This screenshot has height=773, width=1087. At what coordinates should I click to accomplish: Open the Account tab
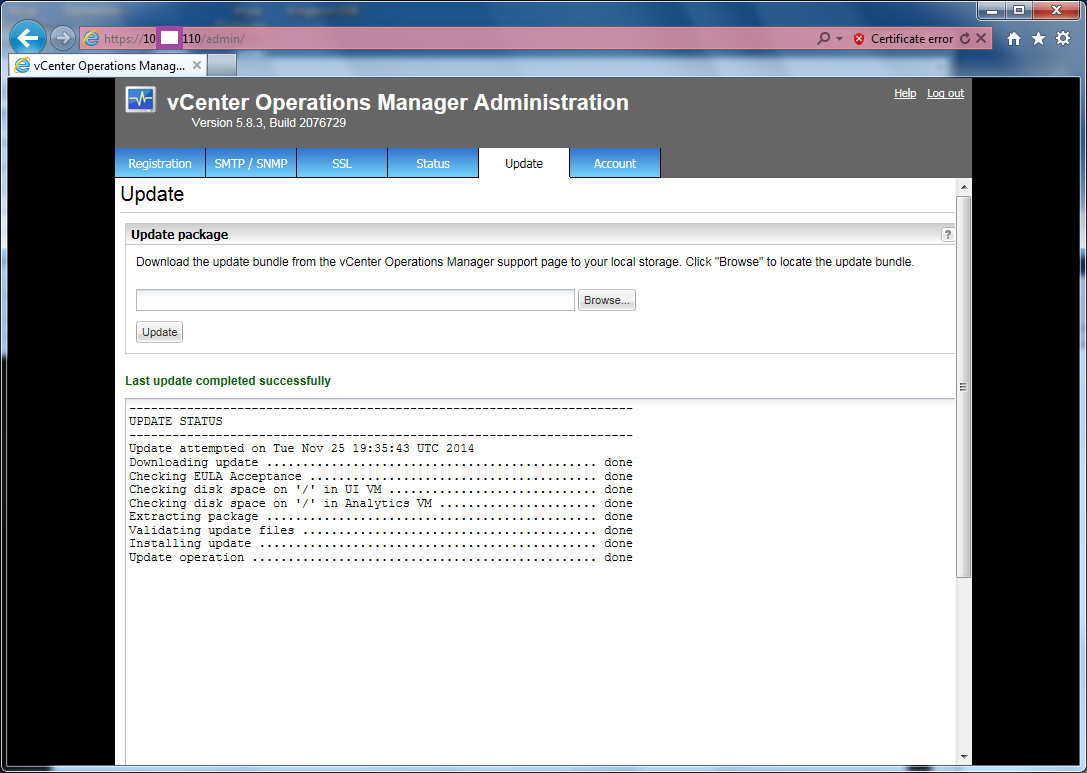[615, 164]
